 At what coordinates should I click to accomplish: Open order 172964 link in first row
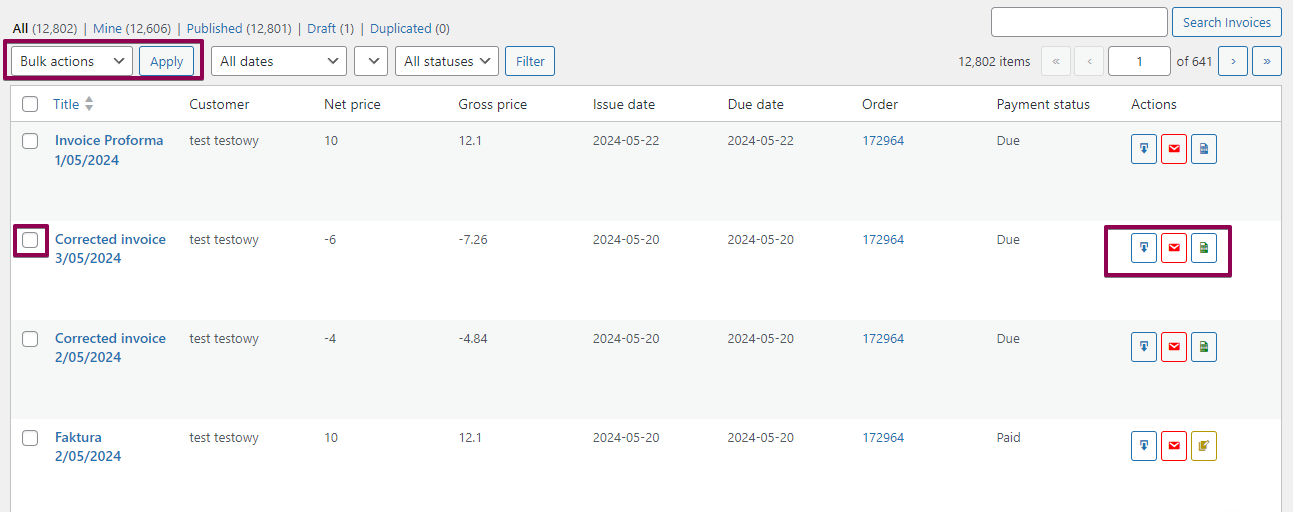[x=883, y=141]
